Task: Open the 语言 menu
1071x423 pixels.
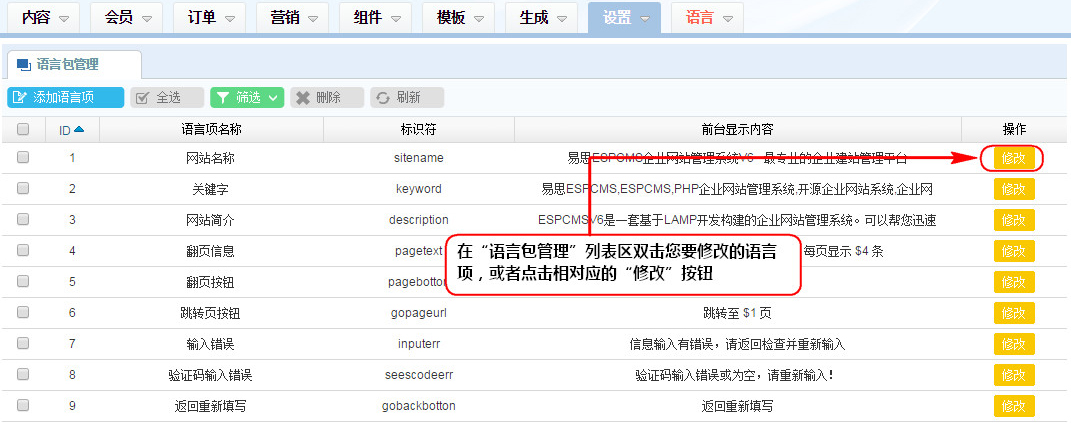Action: pyautogui.click(x=708, y=18)
